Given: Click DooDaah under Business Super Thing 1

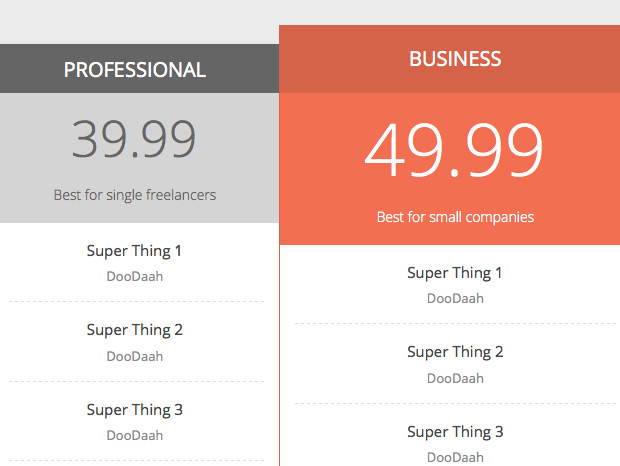Looking at the screenshot, I should click(x=455, y=298).
